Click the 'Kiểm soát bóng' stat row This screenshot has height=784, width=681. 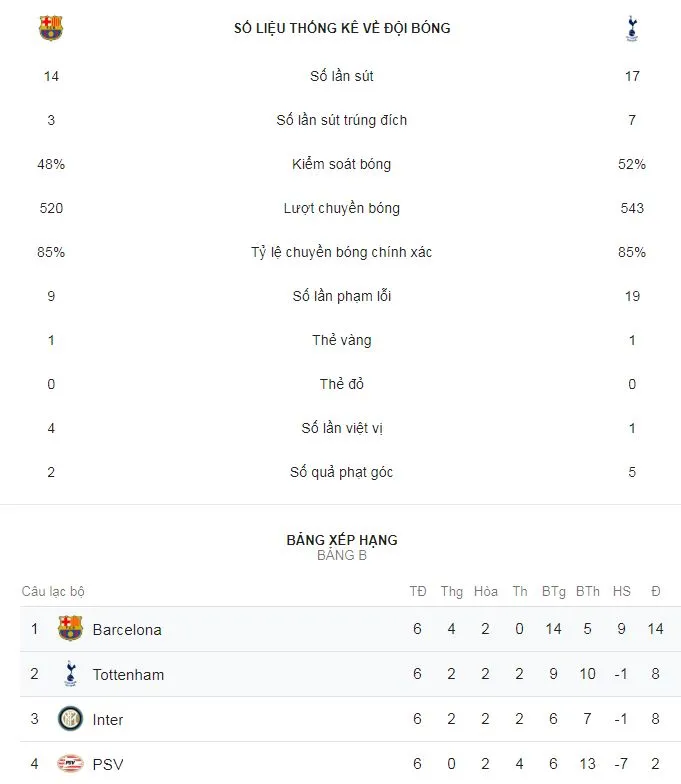[x=342, y=164]
